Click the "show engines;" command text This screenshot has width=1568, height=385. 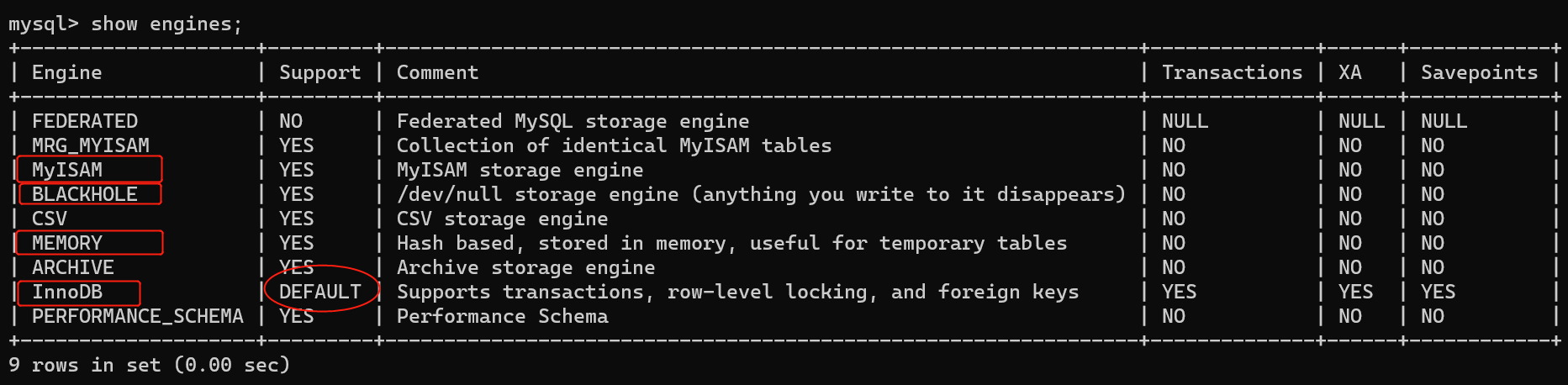166,24
